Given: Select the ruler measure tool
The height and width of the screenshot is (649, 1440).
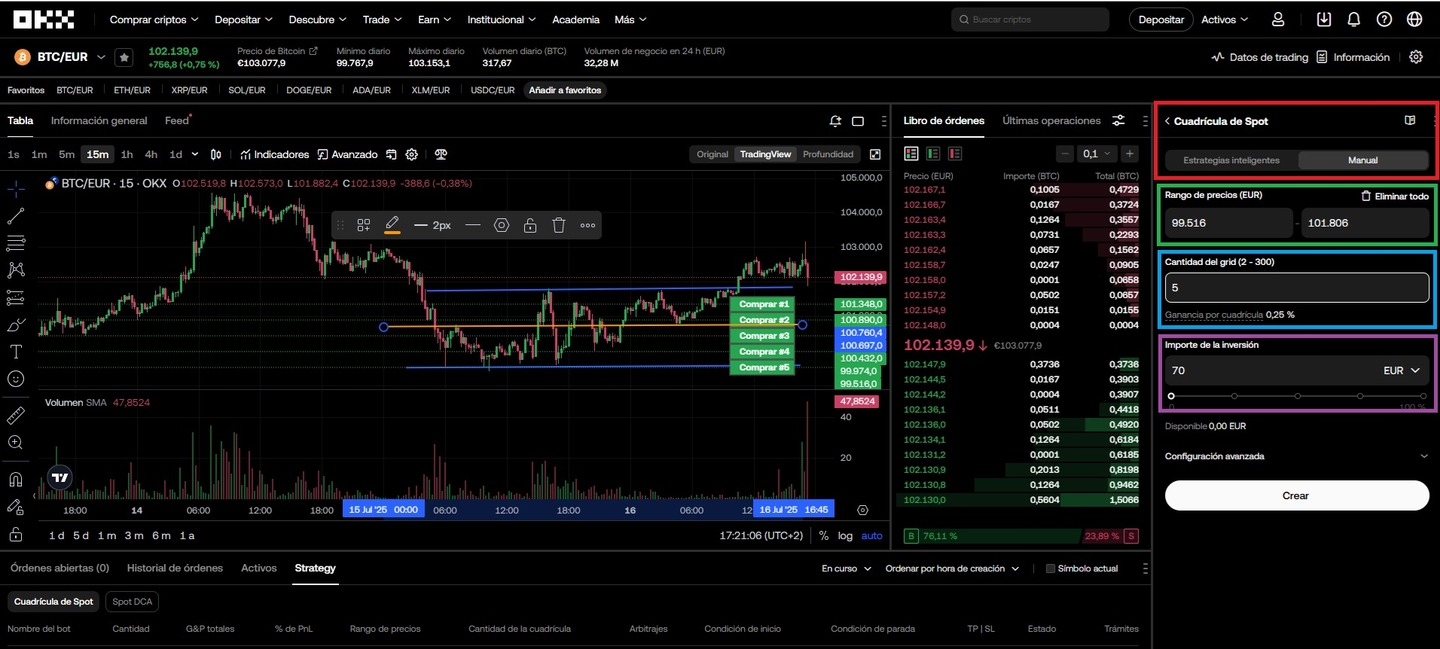Looking at the screenshot, I should [x=16, y=415].
